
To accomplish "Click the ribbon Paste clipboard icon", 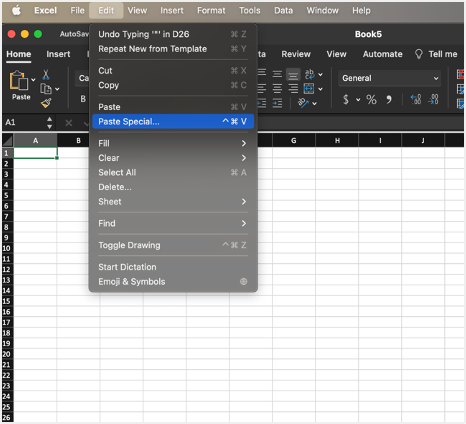I will pos(19,81).
